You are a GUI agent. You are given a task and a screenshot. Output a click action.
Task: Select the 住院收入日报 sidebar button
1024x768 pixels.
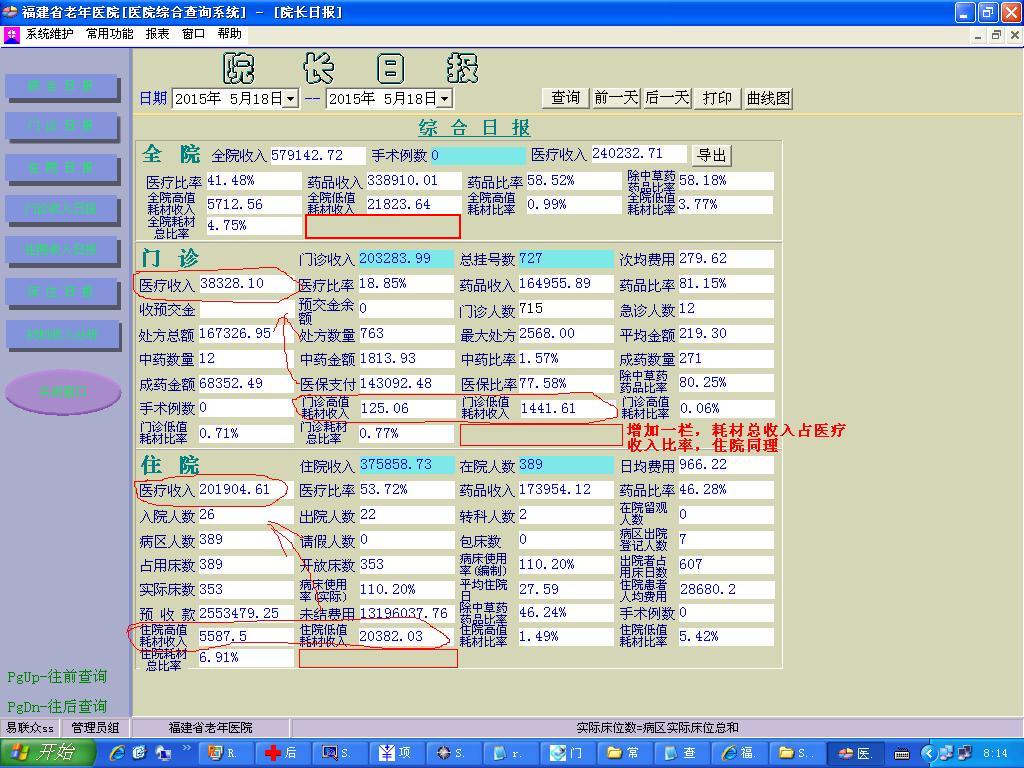(x=61, y=250)
